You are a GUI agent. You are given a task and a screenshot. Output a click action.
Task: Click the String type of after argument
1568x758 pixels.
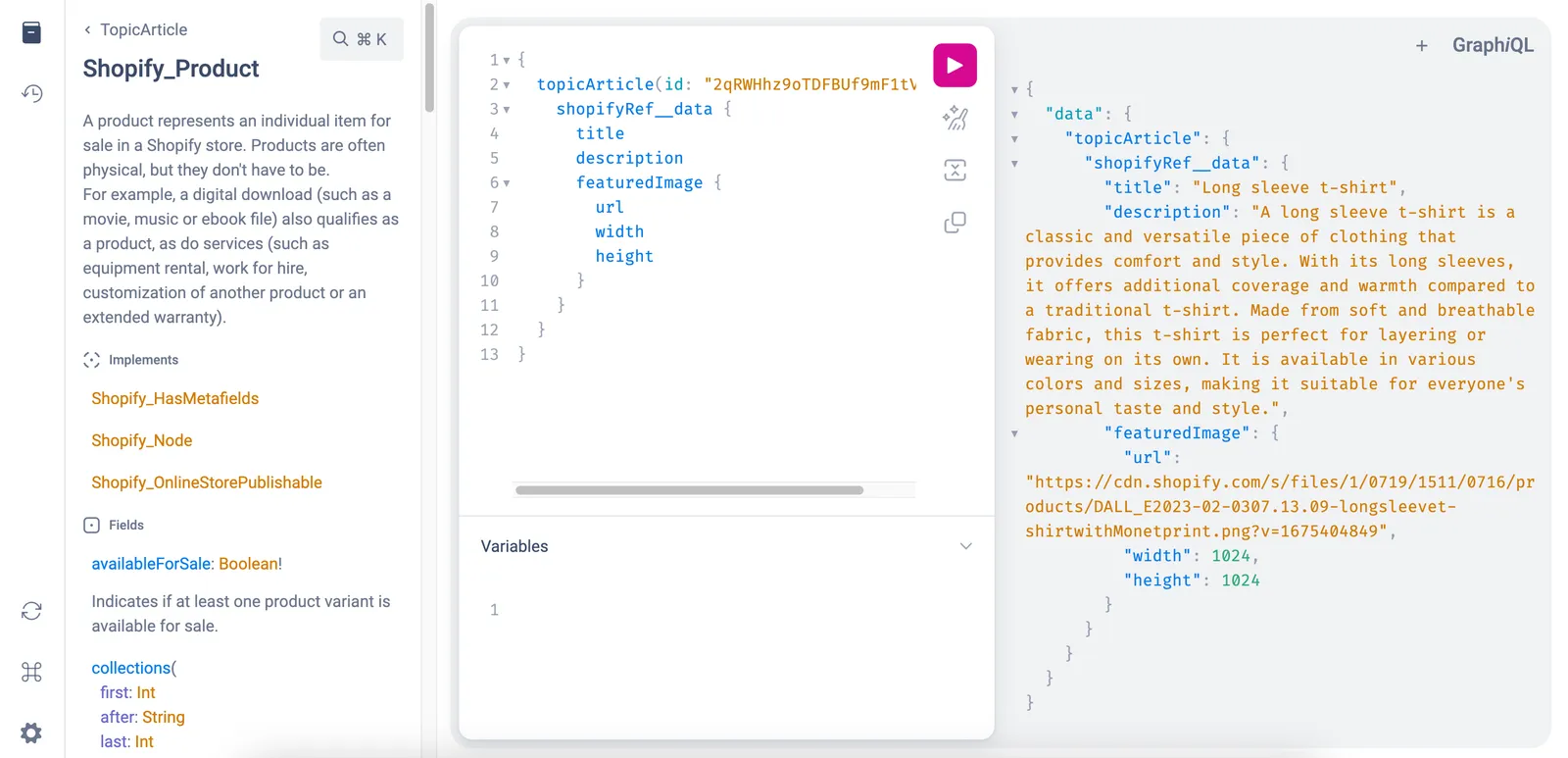(164, 717)
